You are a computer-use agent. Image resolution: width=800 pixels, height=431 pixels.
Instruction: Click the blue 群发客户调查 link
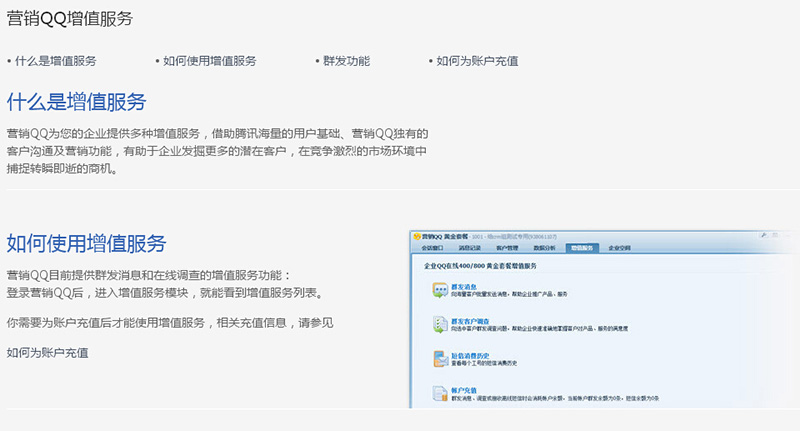coord(470,321)
